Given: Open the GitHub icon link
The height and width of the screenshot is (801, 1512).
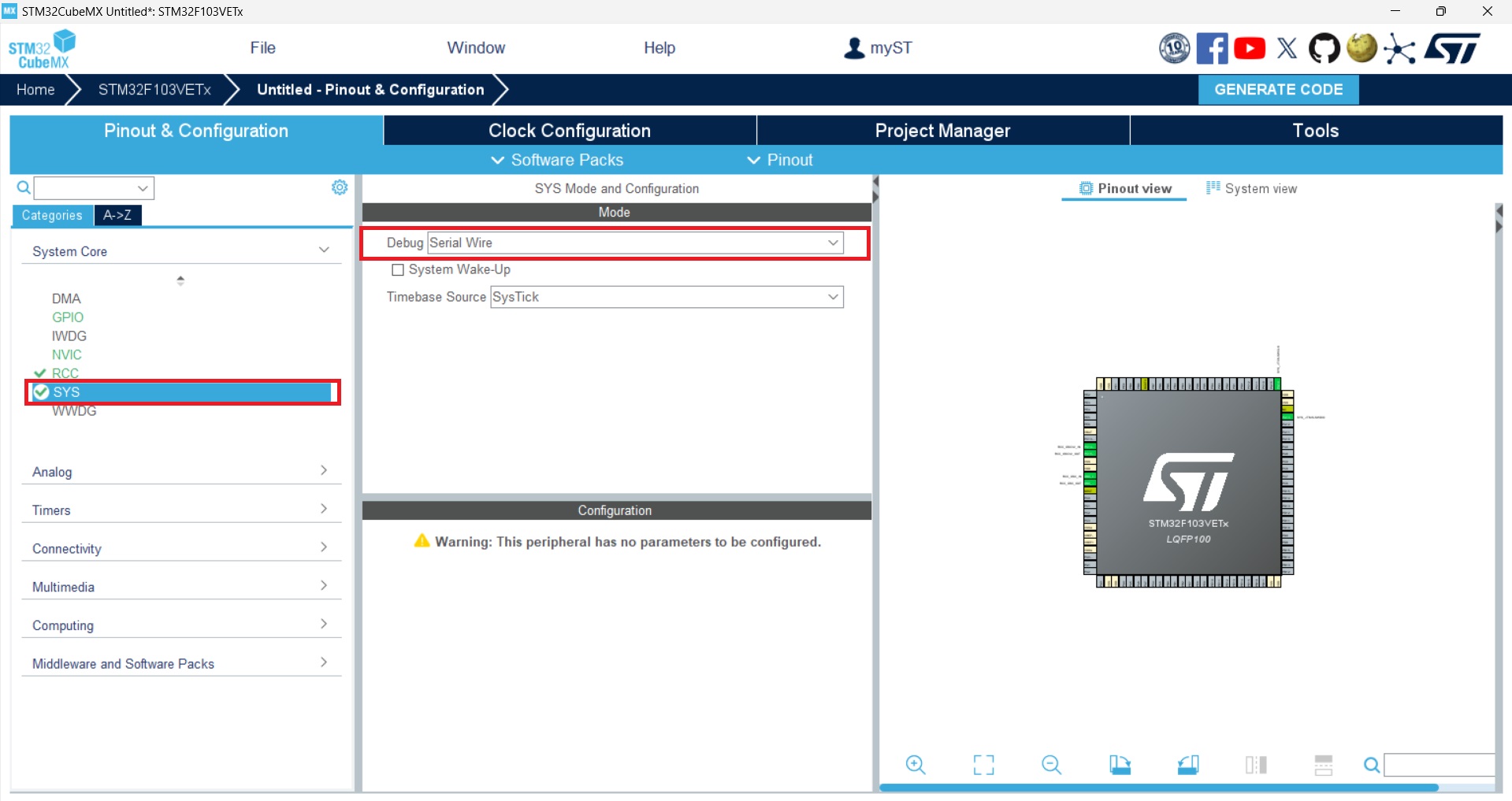Looking at the screenshot, I should (x=1324, y=48).
